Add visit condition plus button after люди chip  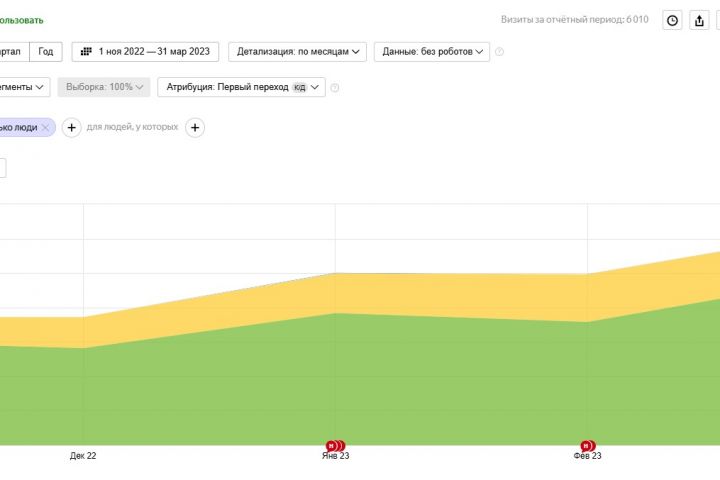(72, 128)
